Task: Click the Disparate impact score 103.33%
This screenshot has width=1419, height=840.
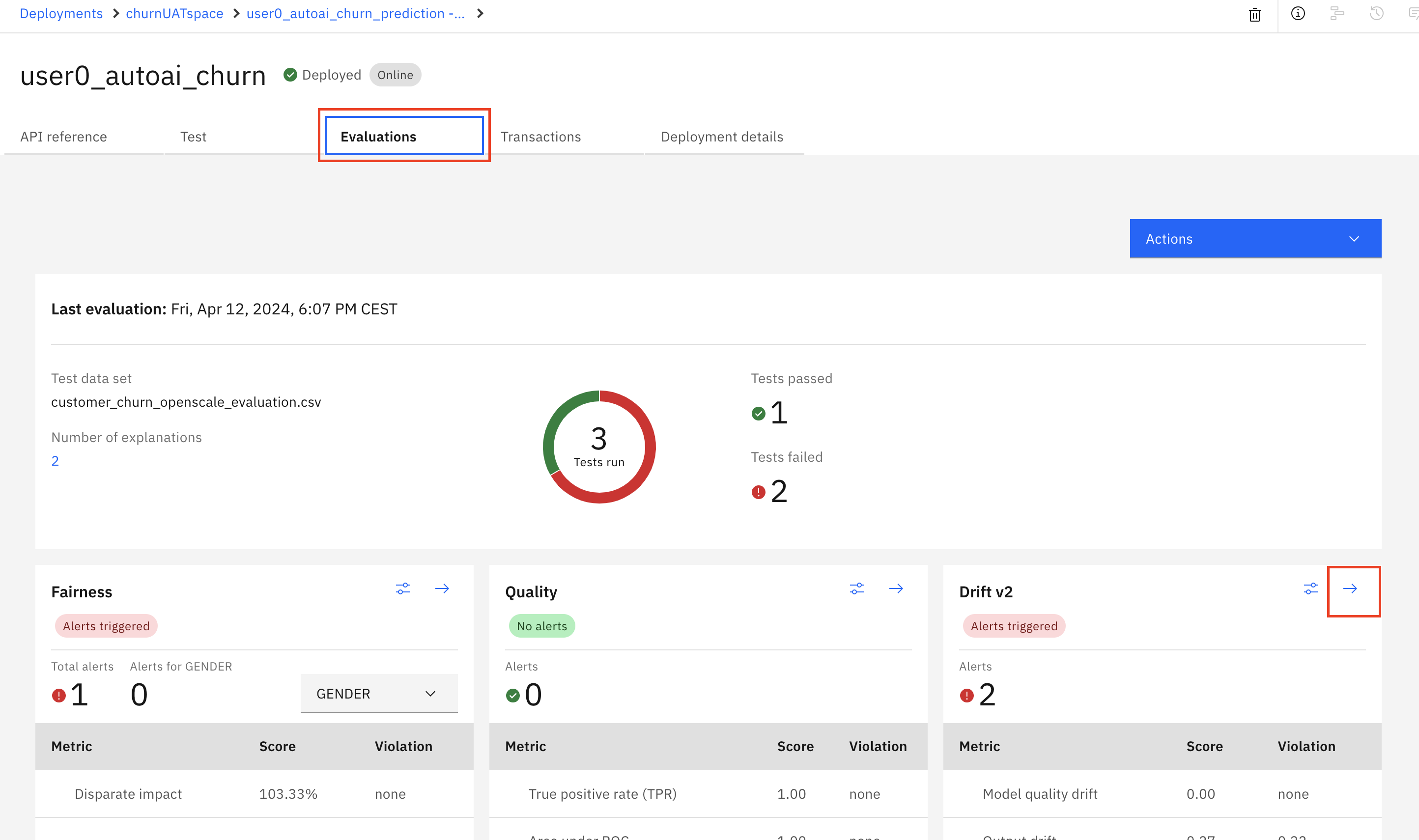Action: [288, 794]
